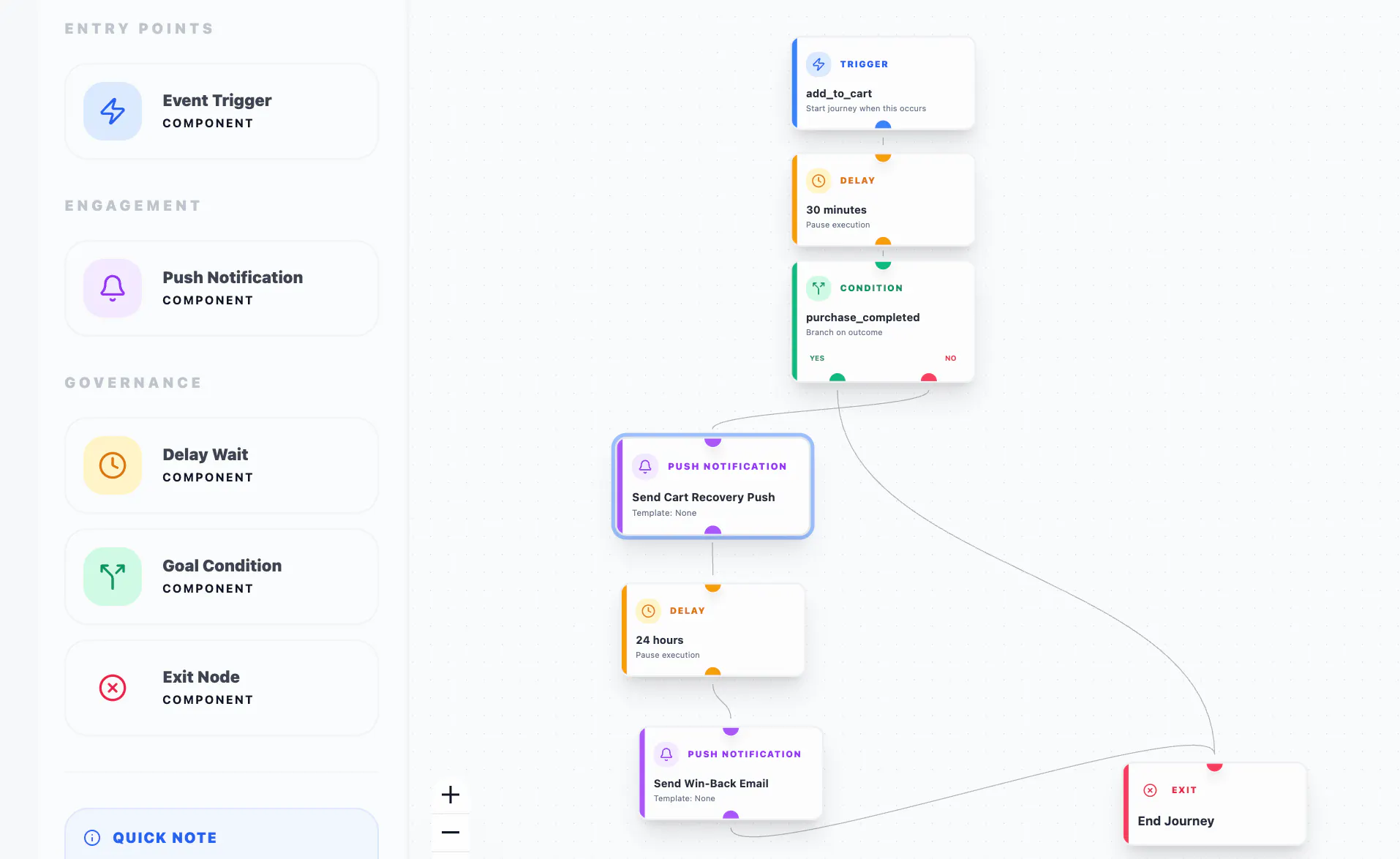The image size is (1400, 859).
Task: Click the Quick Note info icon
Action: [92, 838]
